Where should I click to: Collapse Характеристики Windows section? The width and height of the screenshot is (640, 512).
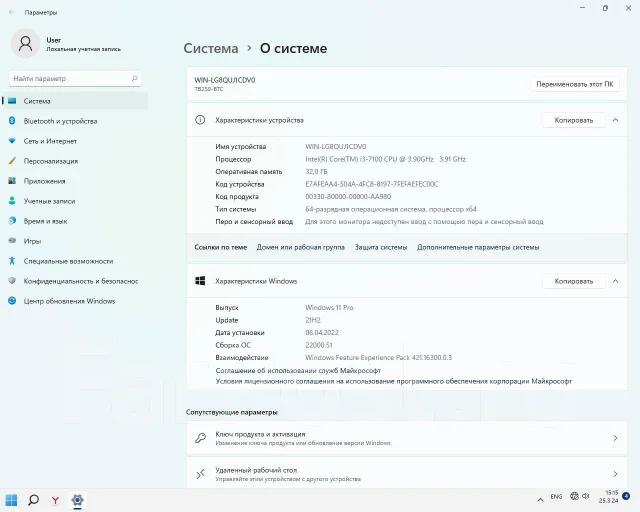tap(616, 281)
